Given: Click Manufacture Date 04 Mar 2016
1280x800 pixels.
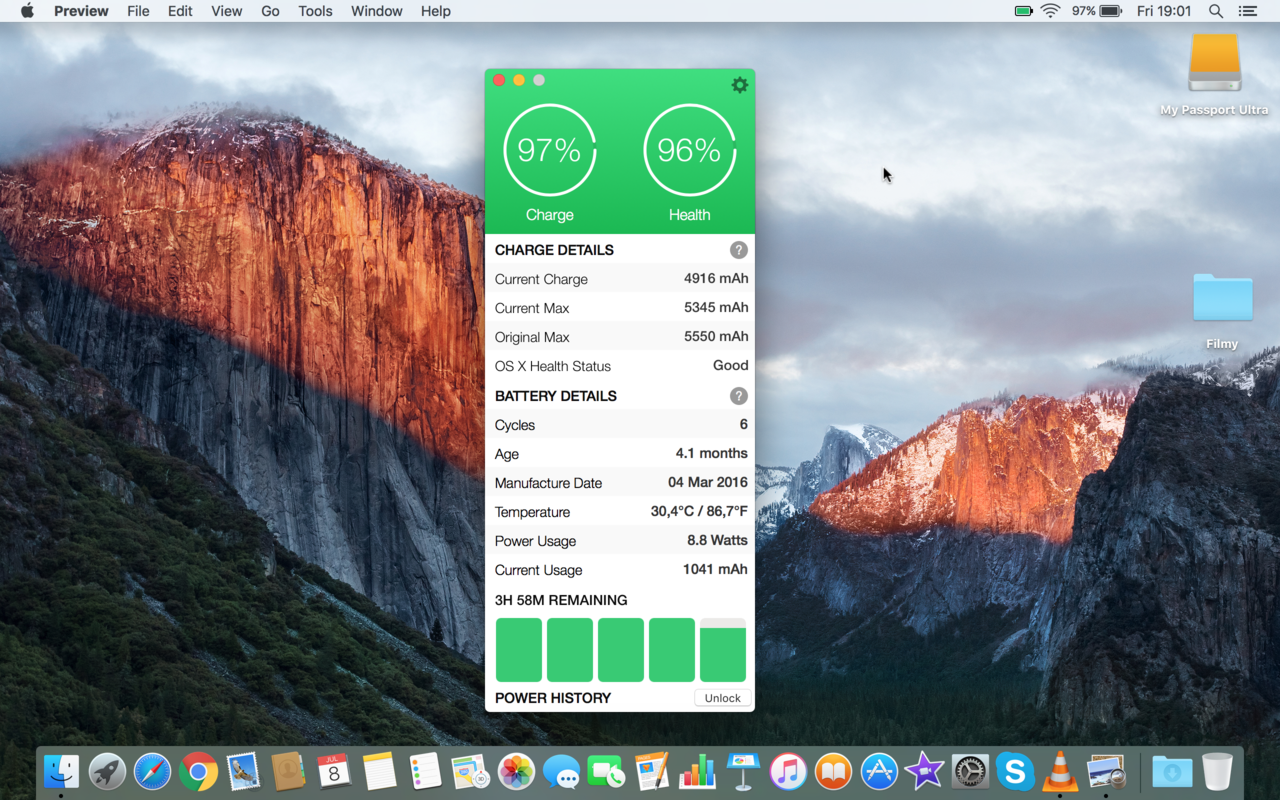Looking at the screenshot, I should pos(708,482).
